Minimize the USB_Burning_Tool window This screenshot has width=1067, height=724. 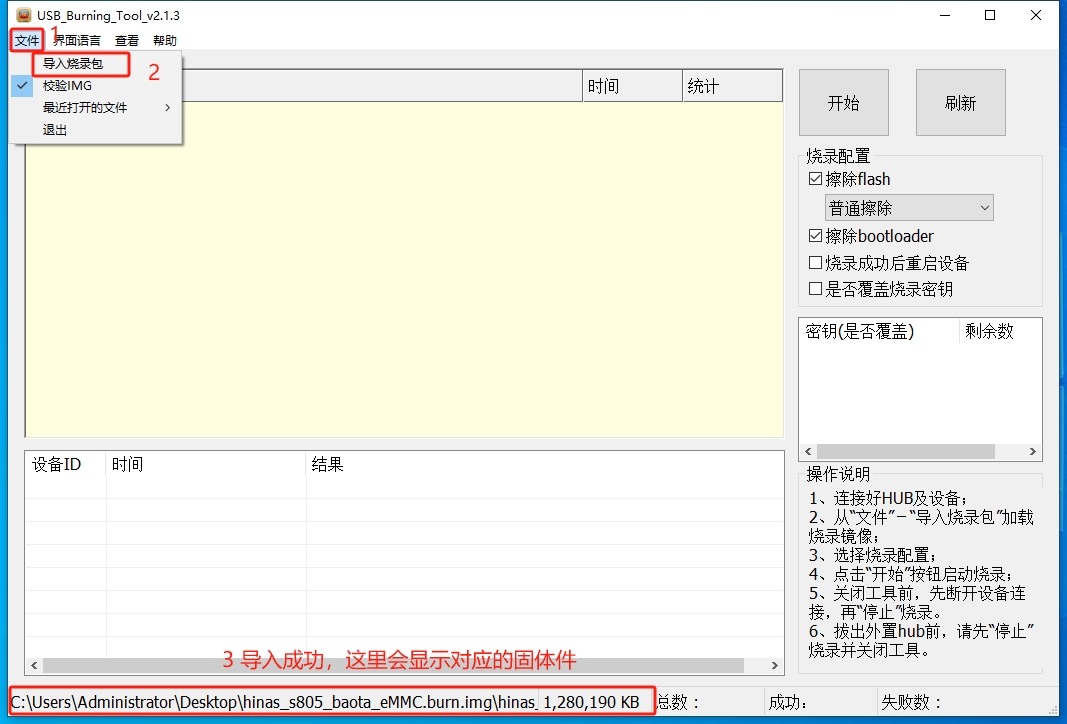point(945,15)
